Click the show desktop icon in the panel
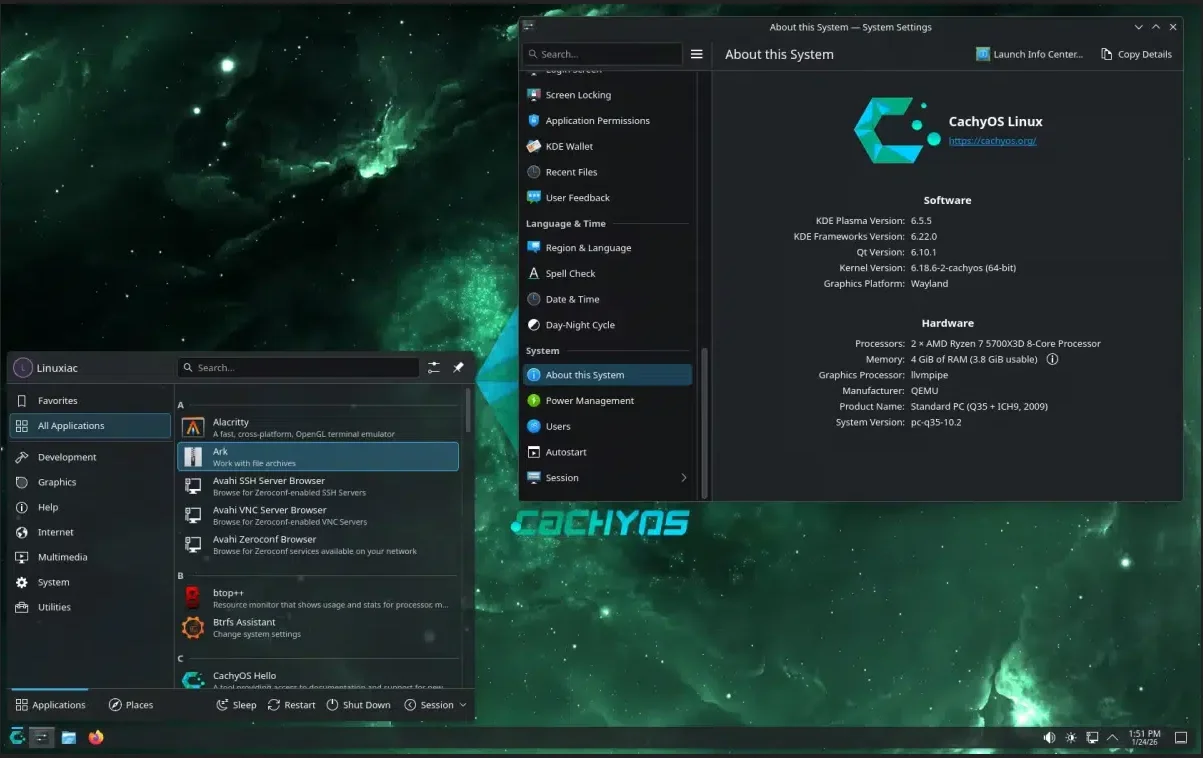This screenshot has height=758, width=1203. point(1181,737)
